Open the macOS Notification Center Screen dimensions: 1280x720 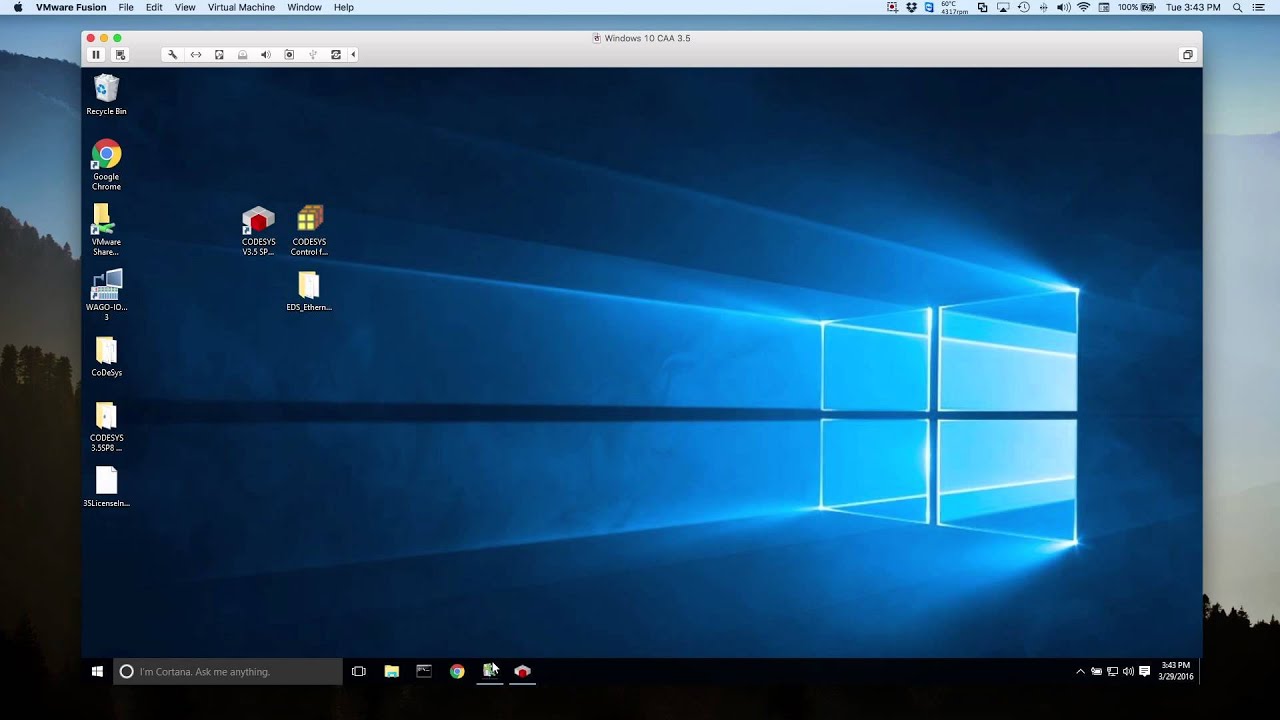[1261, 7]
